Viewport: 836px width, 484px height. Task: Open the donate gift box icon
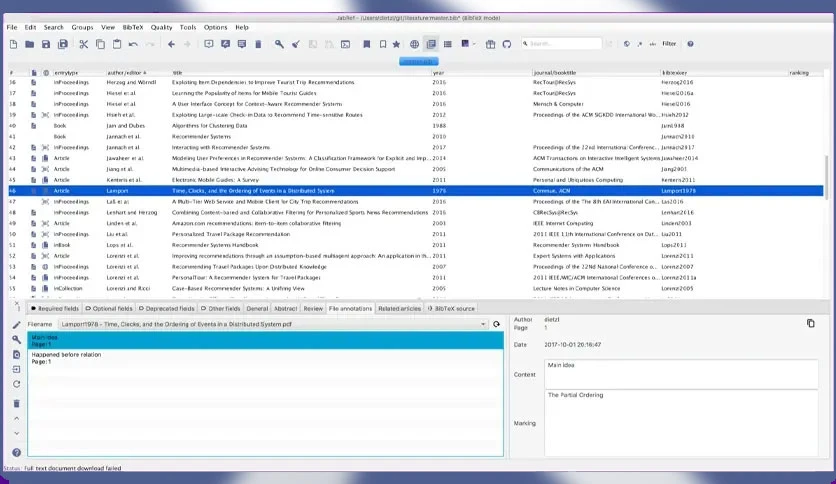[491, 44]
